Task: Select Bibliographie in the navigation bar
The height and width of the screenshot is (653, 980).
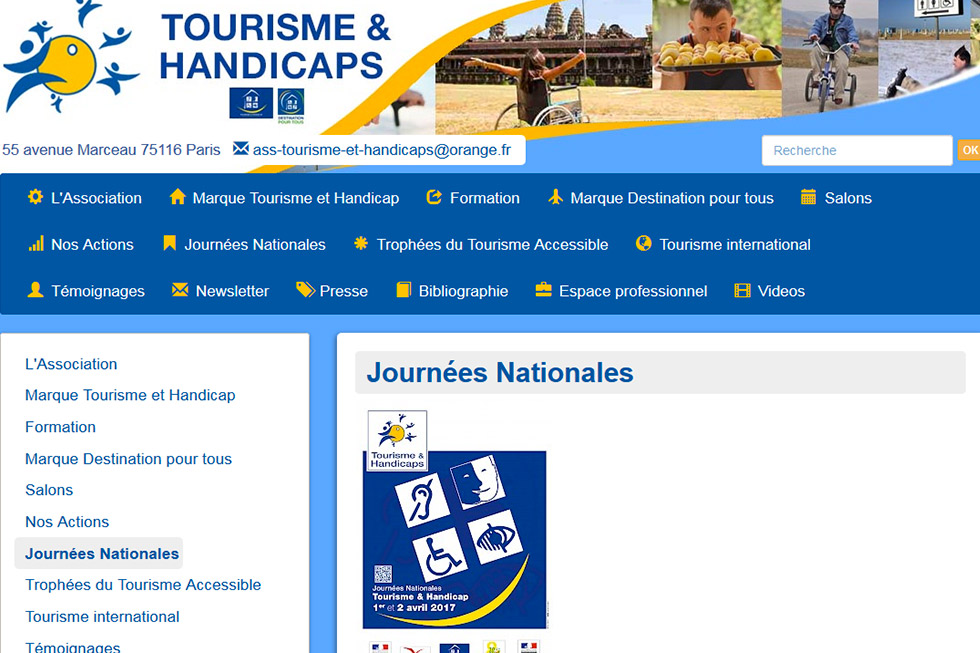Action: [463, 291]
